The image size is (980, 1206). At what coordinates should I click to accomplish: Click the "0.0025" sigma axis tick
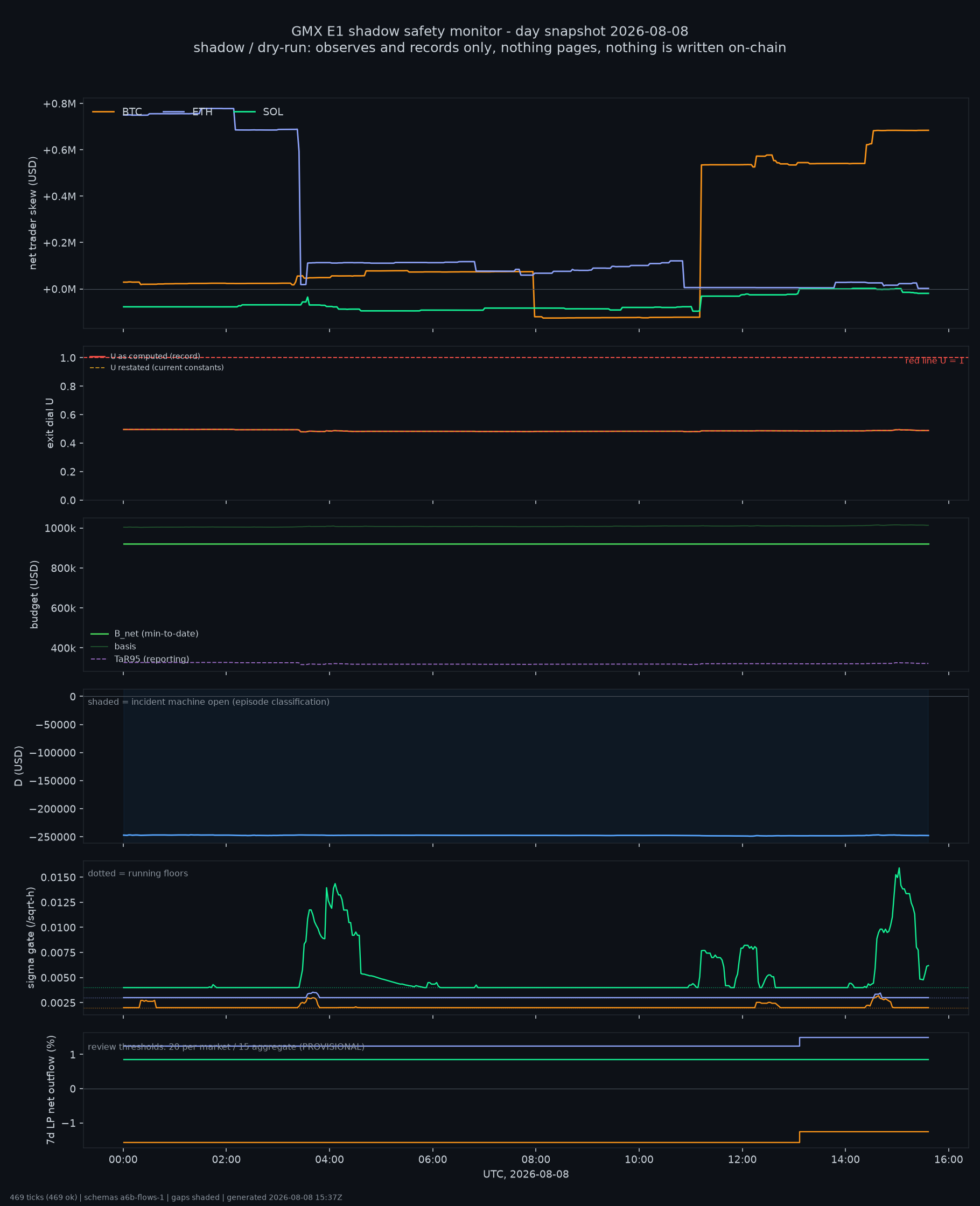(58, 1003)
